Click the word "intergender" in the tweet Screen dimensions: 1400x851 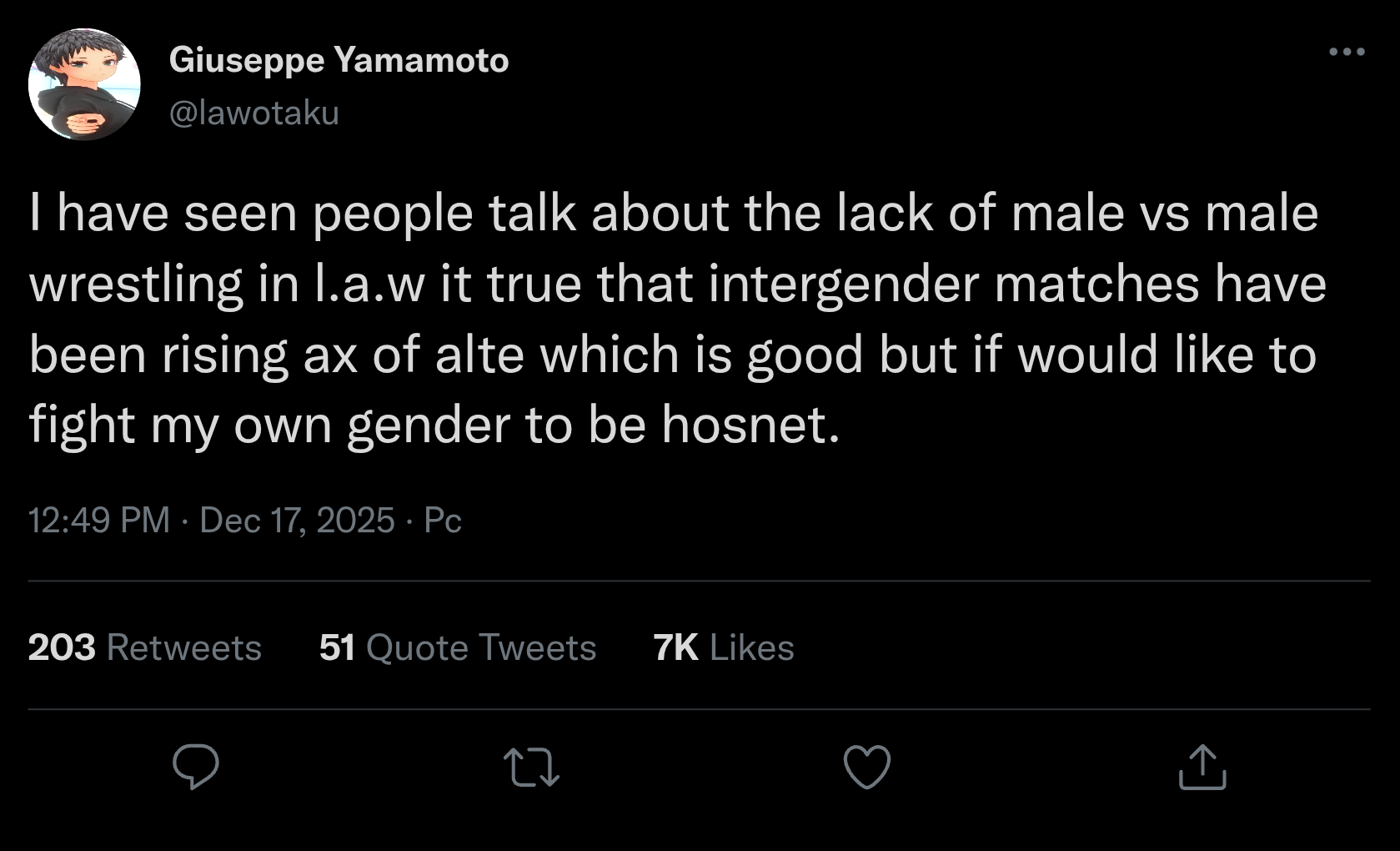(x=844, y=284)
